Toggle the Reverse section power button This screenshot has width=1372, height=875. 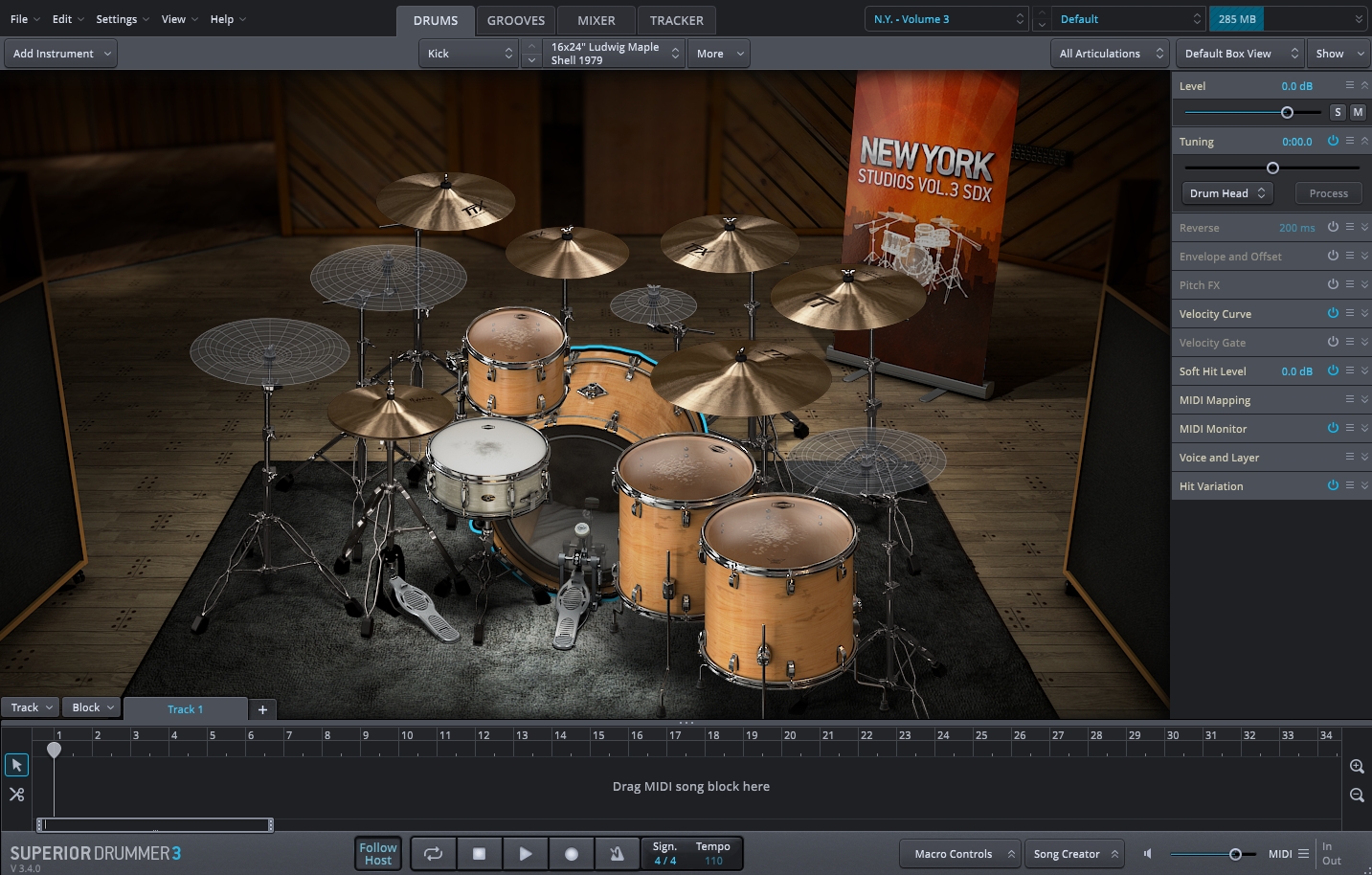pos(1333,227)
